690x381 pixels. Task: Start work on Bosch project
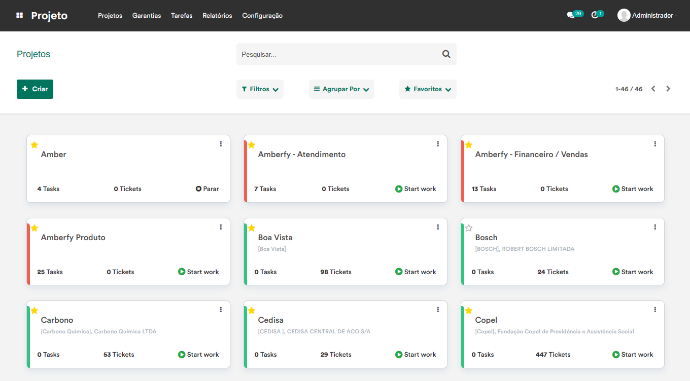coord(632,271)
